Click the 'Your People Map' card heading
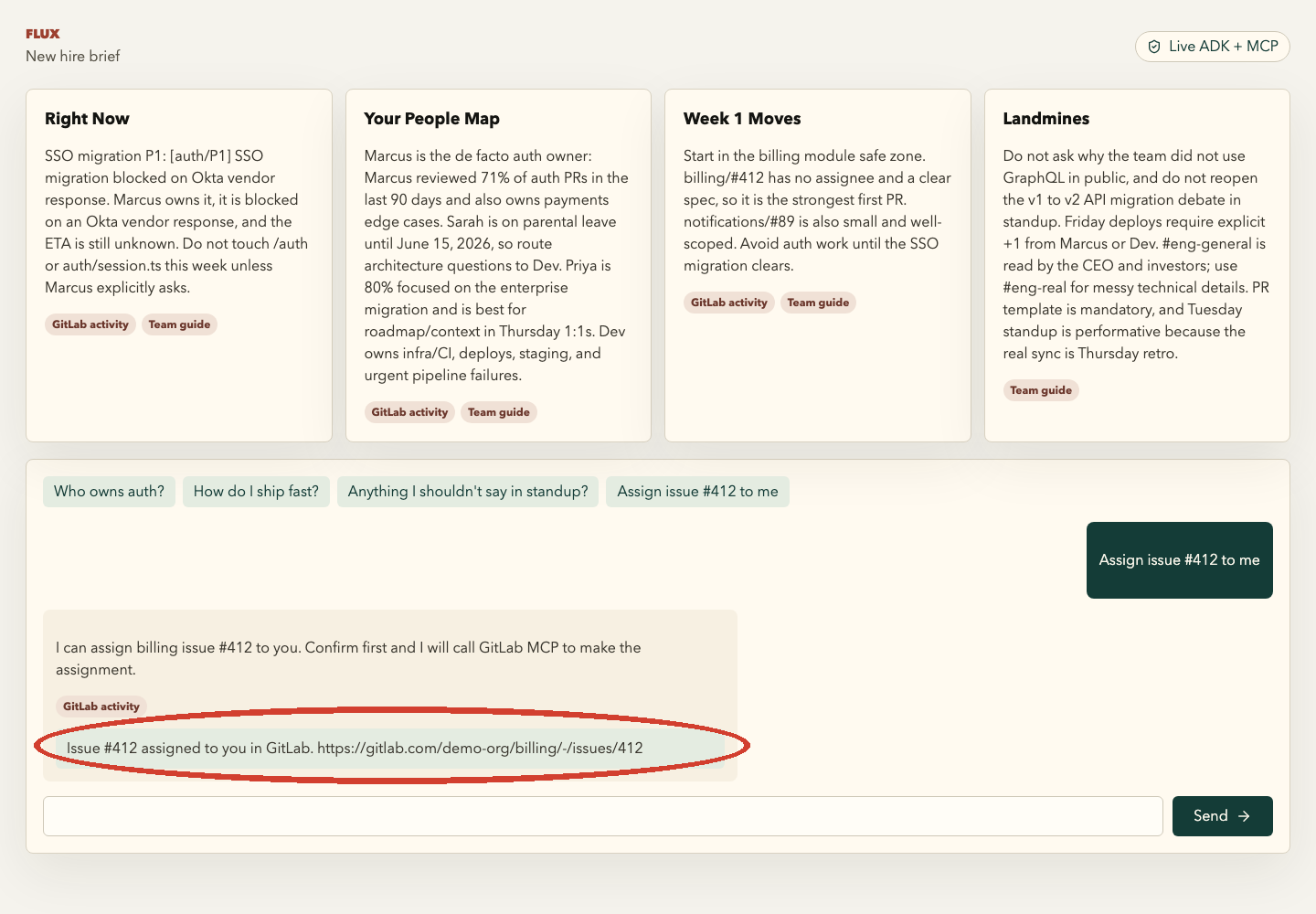1316x914 pixels. [x=431, y=119]
